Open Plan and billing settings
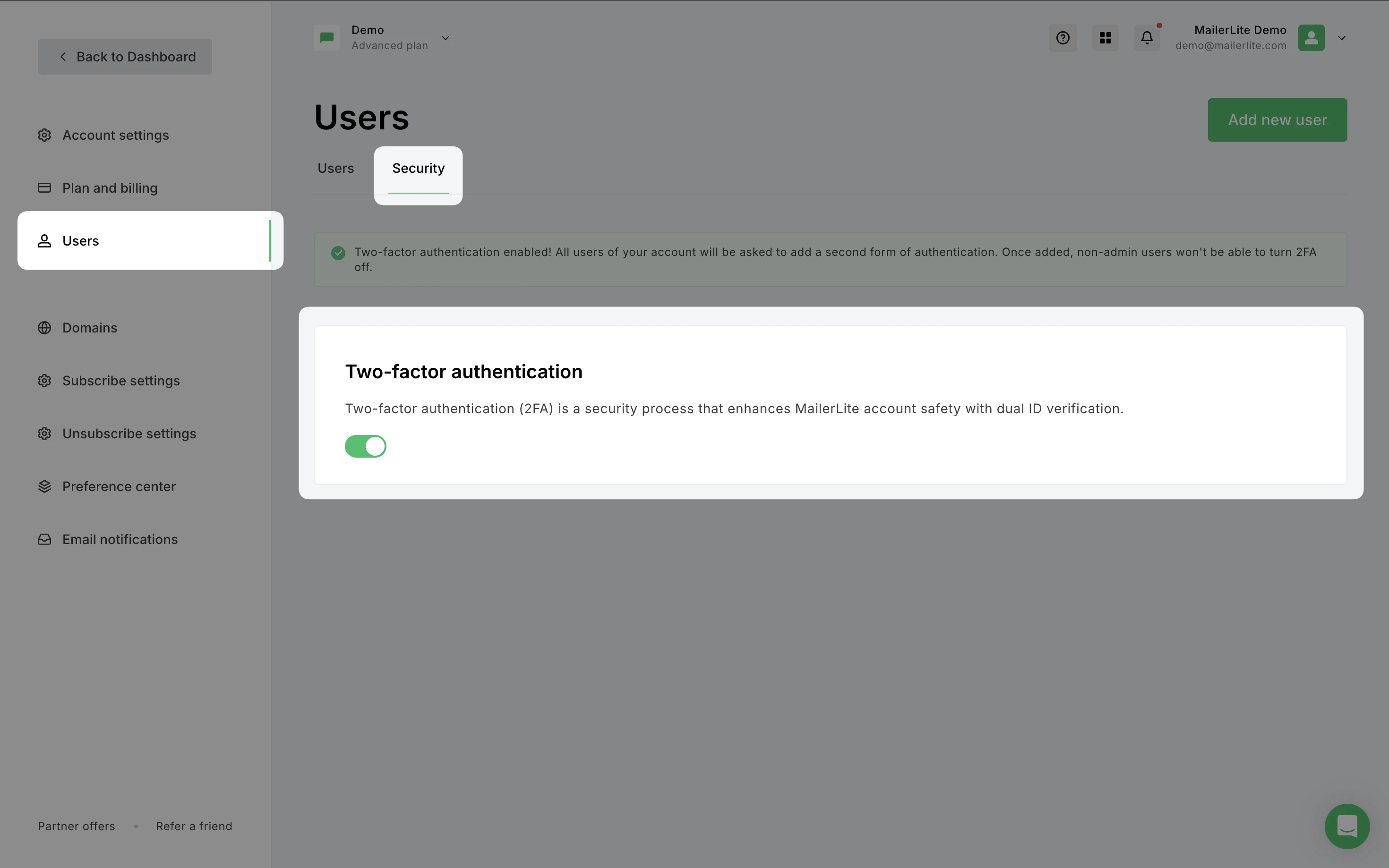The image size is (1389, 868). [x=110, y=188]
